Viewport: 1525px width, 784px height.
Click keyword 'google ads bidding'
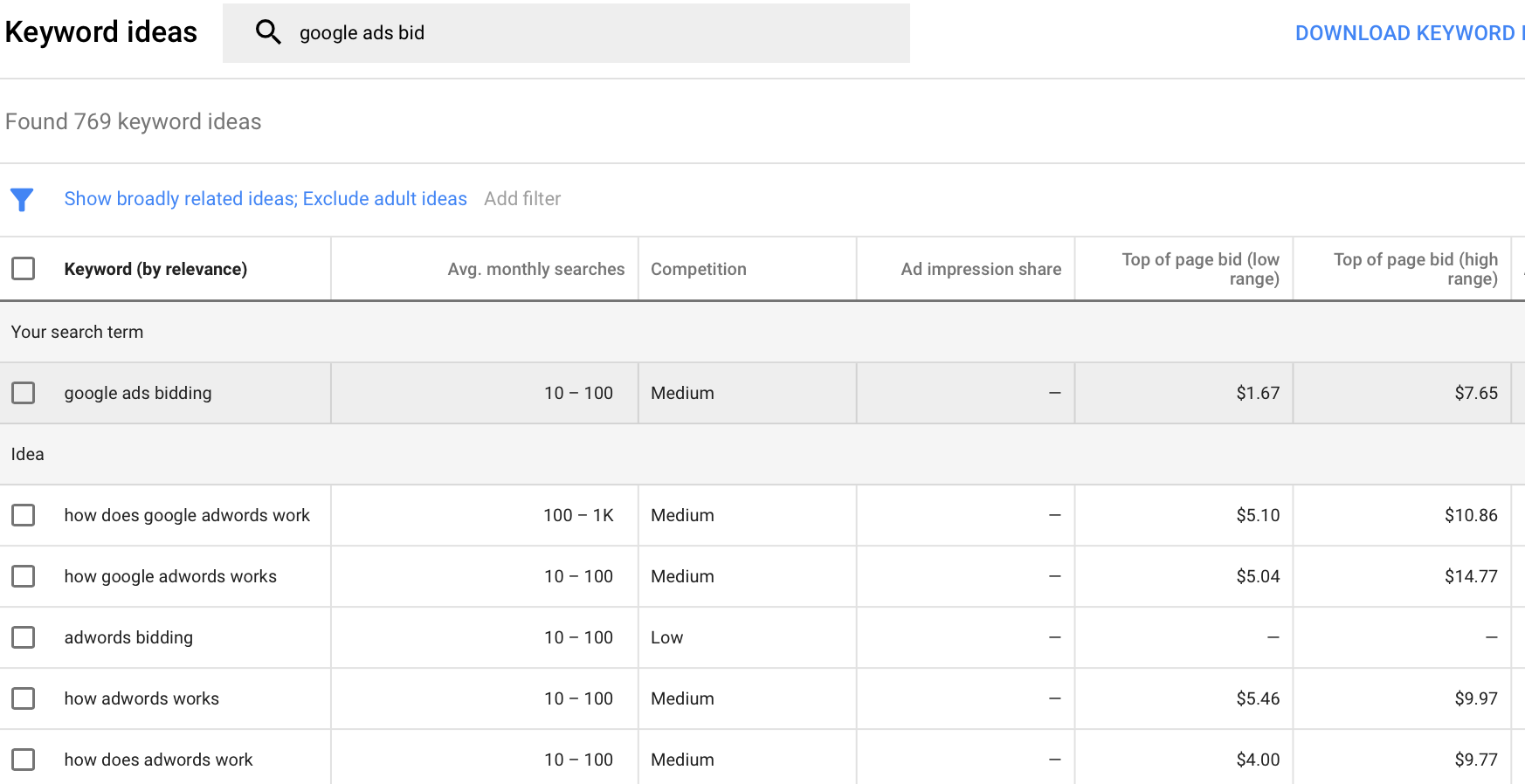pyautogui.click(x=138, y=393)
